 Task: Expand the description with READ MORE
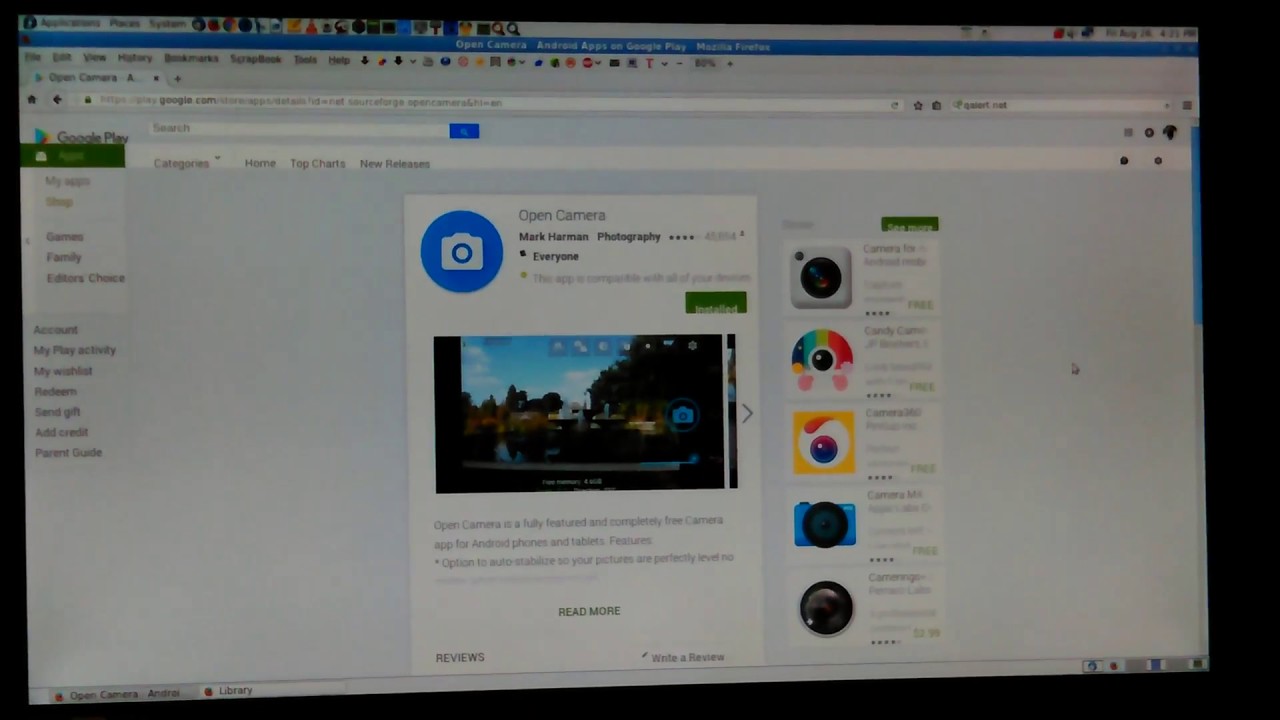pyautogui.click(x=589, y=611)
